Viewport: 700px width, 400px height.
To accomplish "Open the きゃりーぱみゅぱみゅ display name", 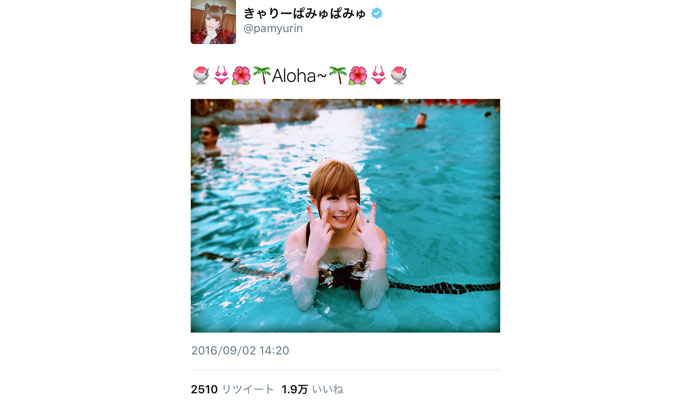I will [305, 13].
